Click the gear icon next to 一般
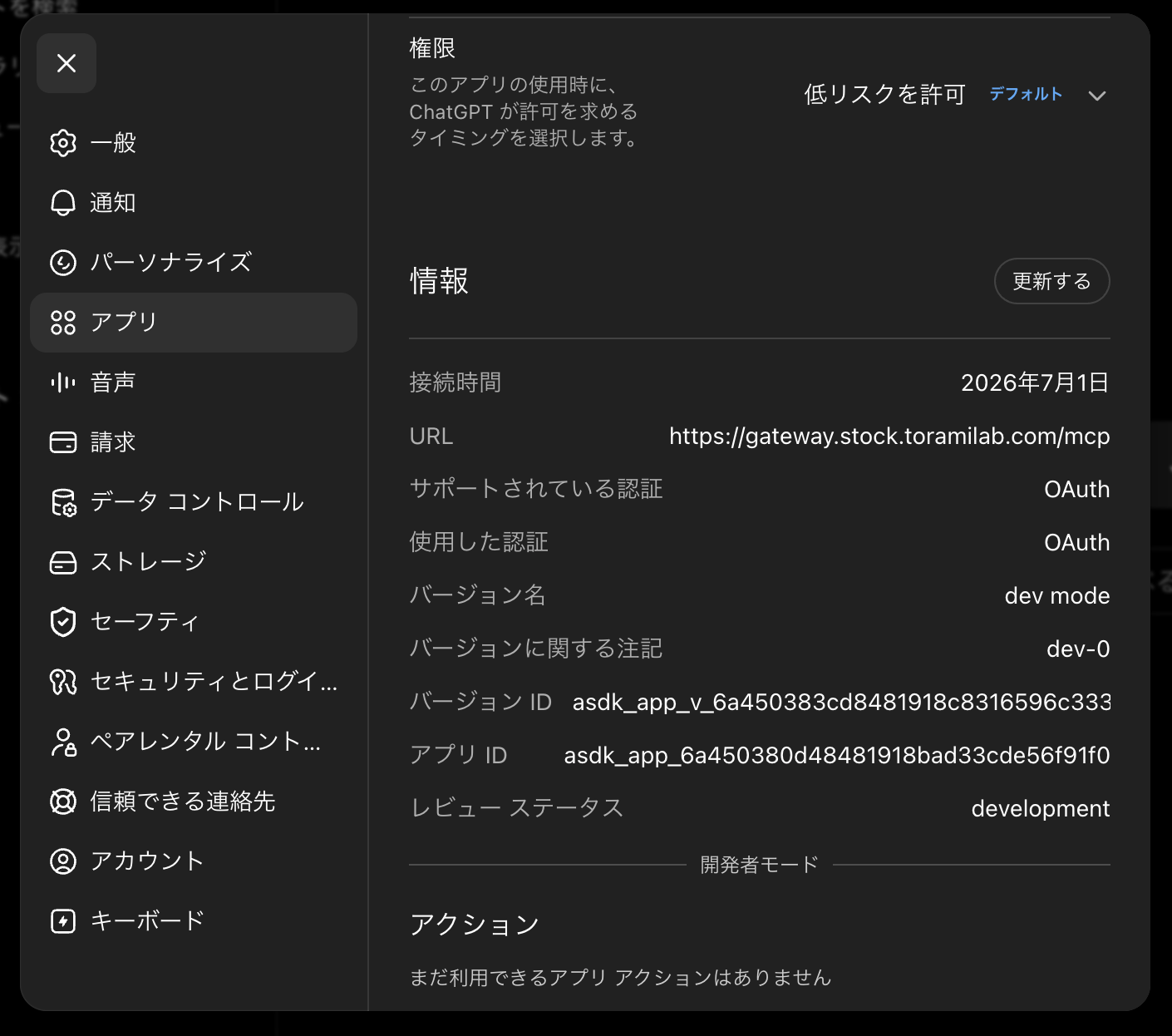The width and height of the screenshot is (1172, 1036). 63,143
